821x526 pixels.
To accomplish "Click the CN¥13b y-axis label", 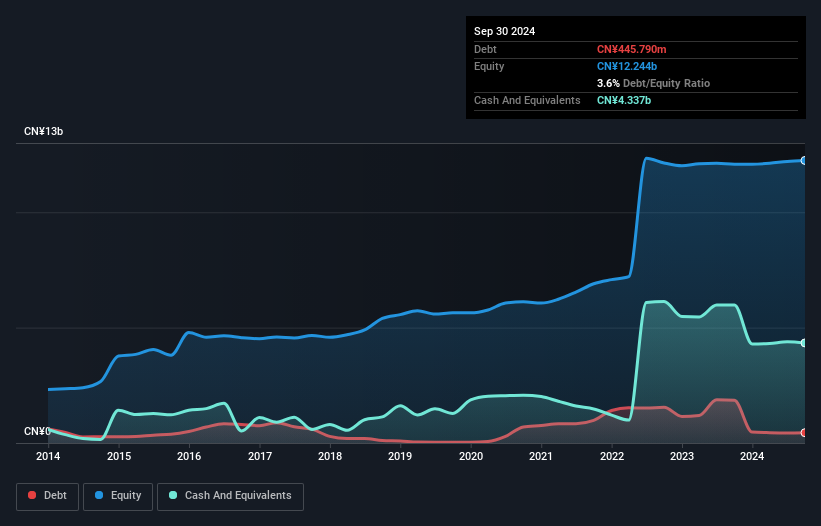I will point(43,131).
